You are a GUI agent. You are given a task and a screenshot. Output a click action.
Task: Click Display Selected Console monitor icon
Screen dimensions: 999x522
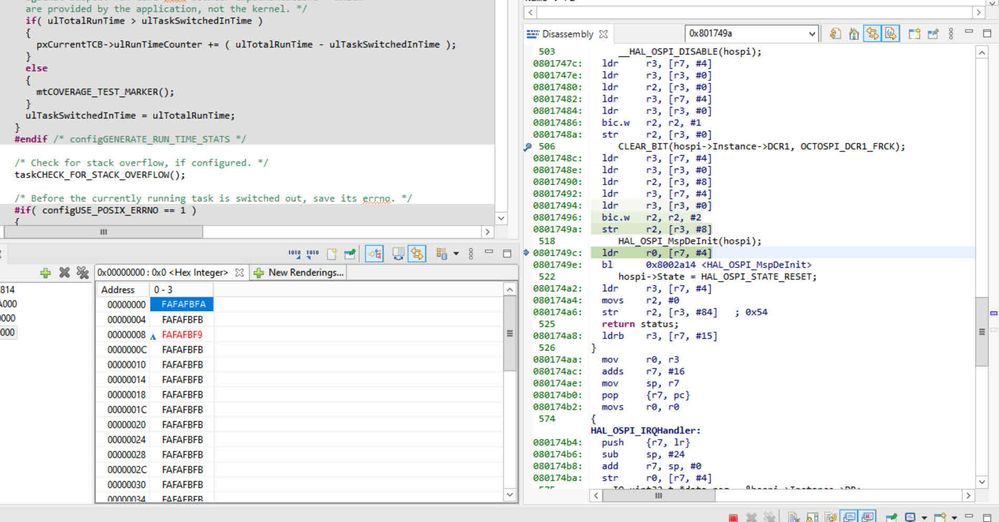[x=910, y=517]
